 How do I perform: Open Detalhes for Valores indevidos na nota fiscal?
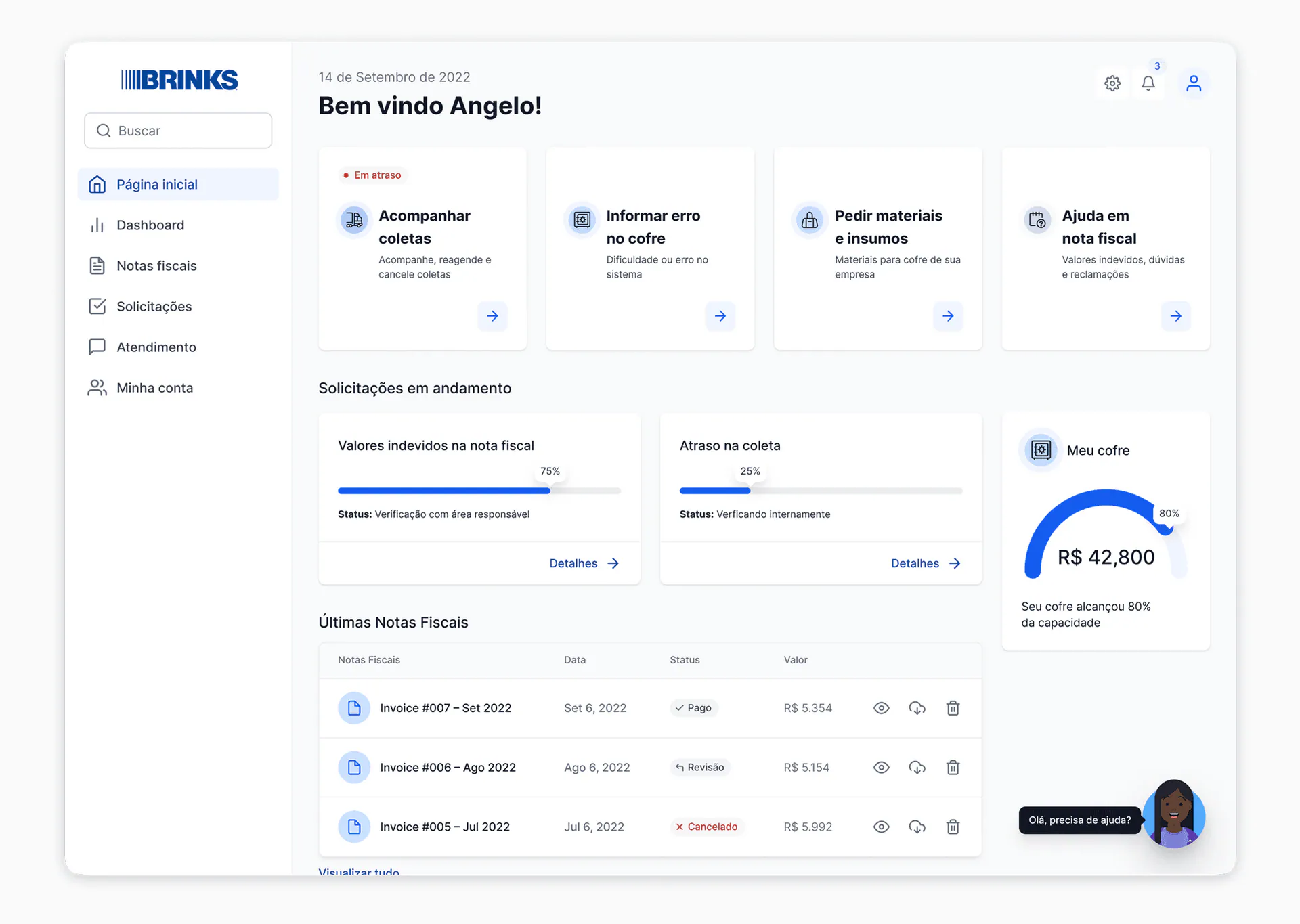coord(584,563)
